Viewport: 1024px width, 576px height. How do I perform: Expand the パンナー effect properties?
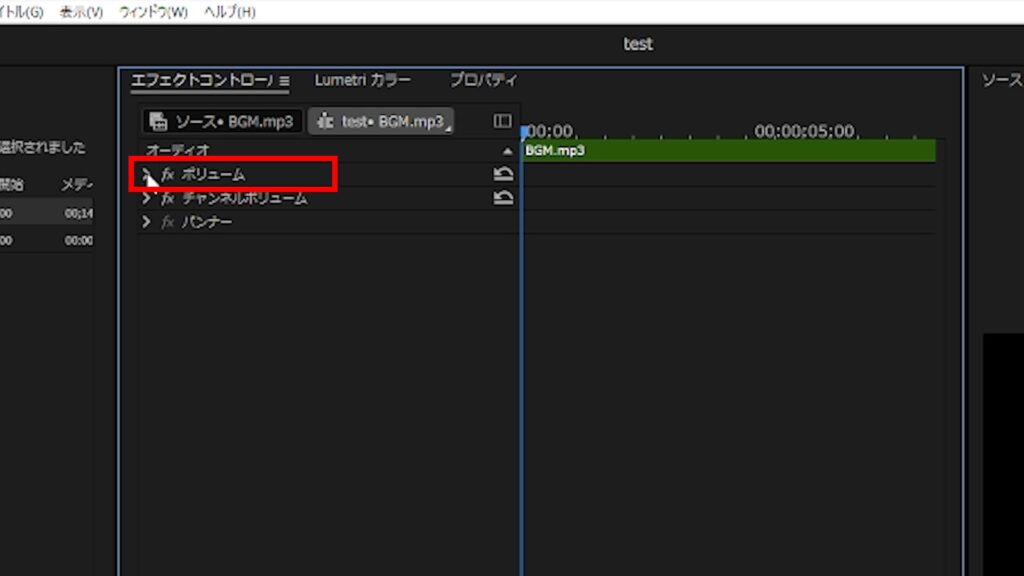click(146, 222)
